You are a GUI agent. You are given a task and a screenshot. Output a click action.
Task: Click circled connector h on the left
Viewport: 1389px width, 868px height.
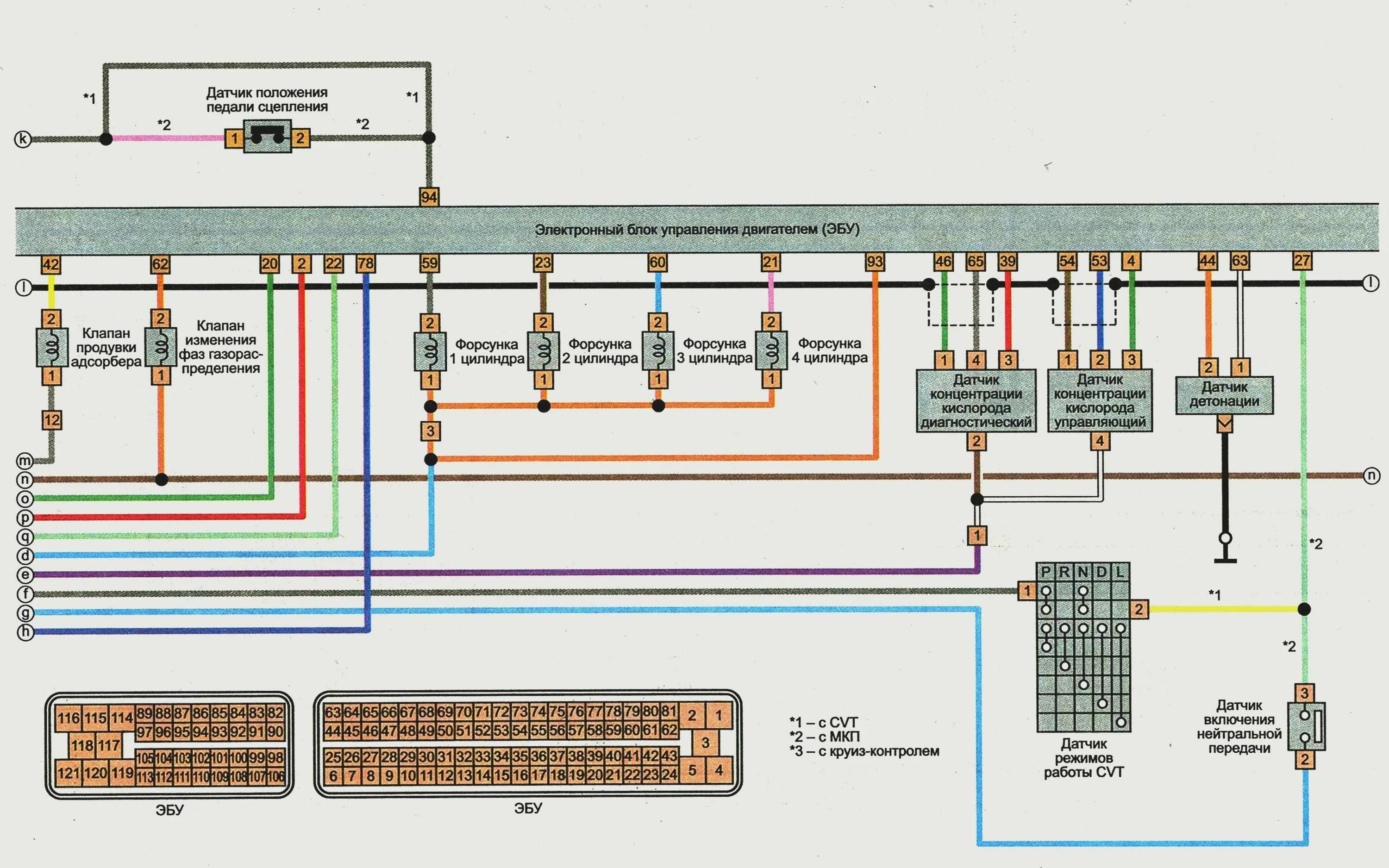tap(25, 633)
